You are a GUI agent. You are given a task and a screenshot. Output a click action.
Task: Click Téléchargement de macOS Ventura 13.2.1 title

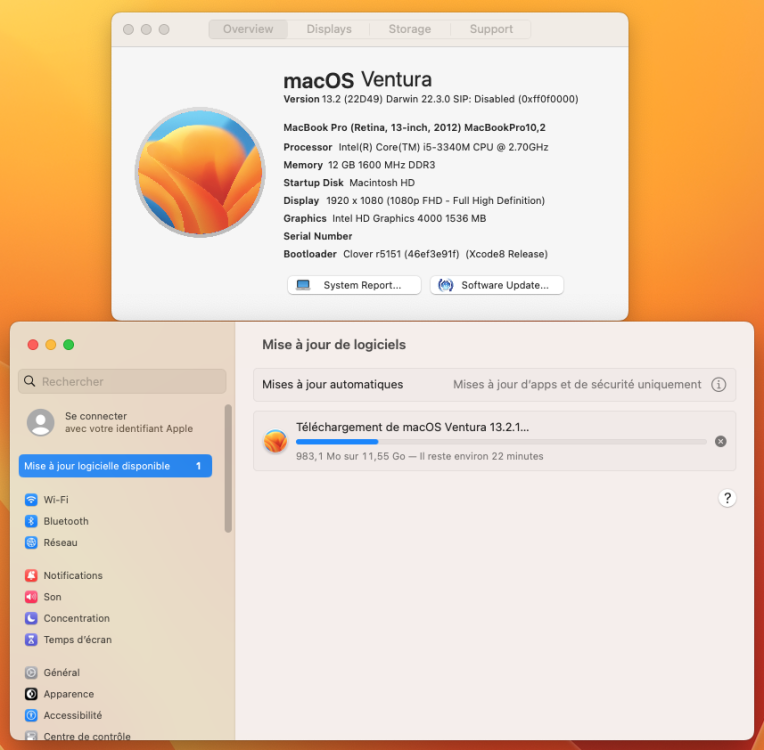tap(412, 427)
